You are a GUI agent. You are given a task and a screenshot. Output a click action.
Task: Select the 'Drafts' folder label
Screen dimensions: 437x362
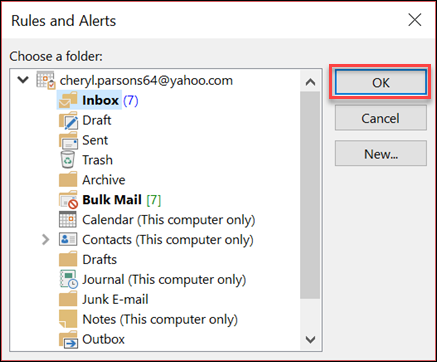99,259
